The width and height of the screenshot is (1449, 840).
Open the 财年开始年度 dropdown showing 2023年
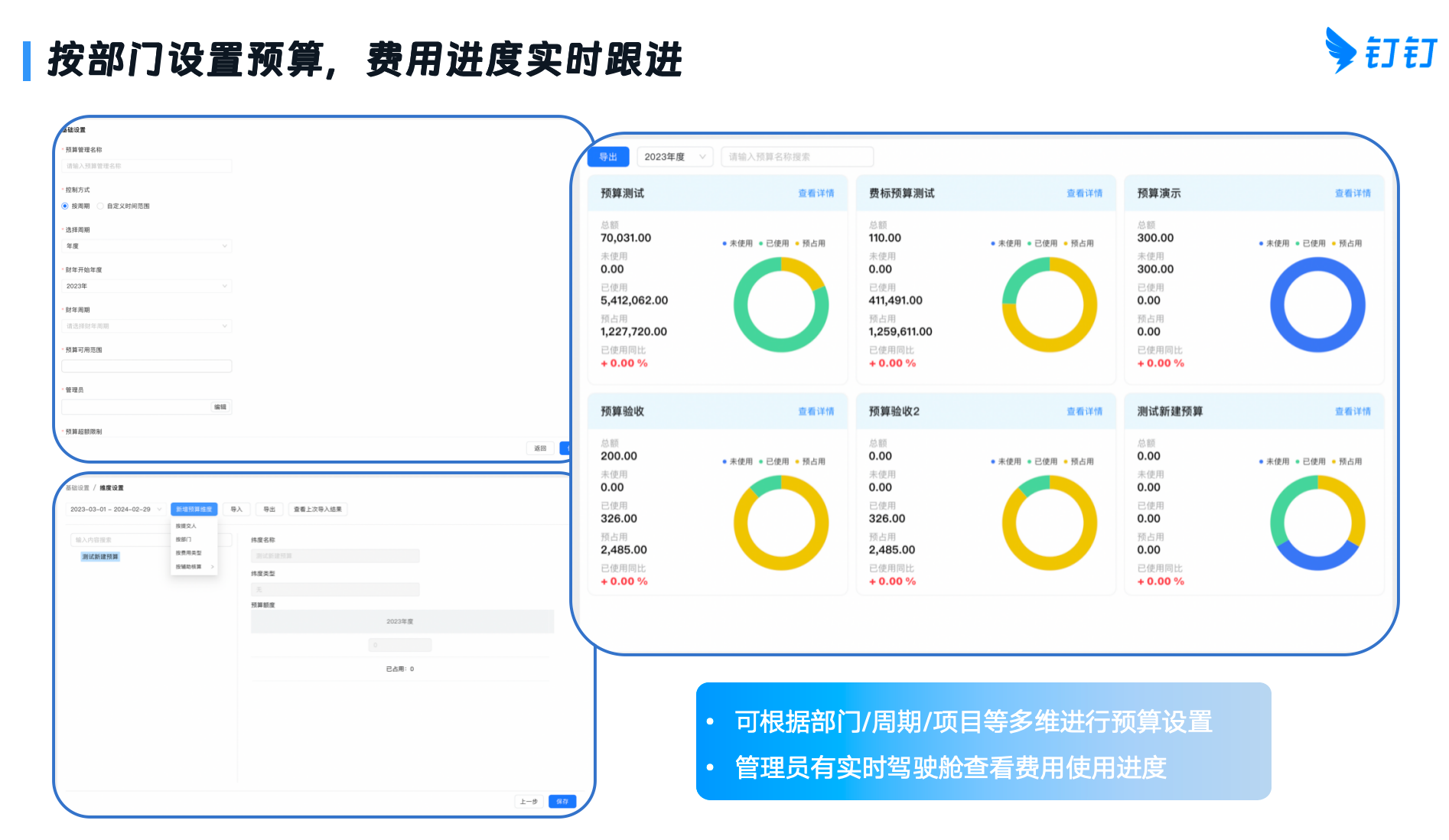coord(146,286)
